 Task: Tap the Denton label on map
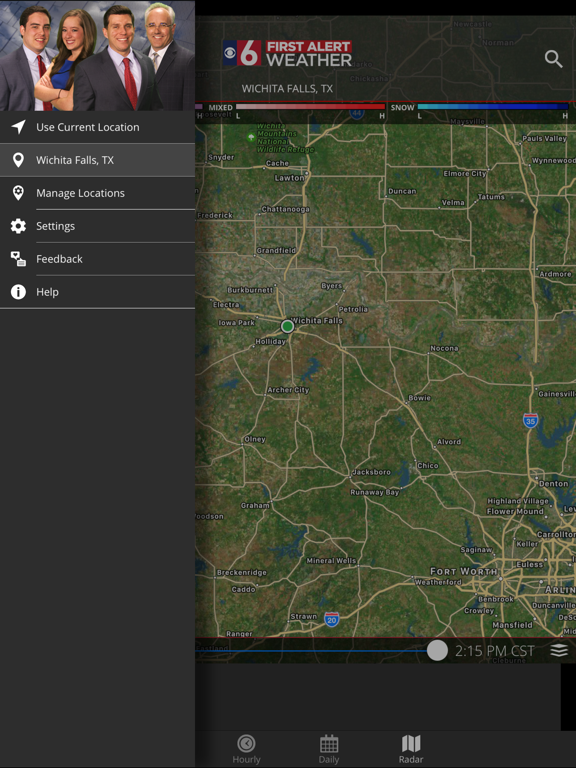click(553, 483)
